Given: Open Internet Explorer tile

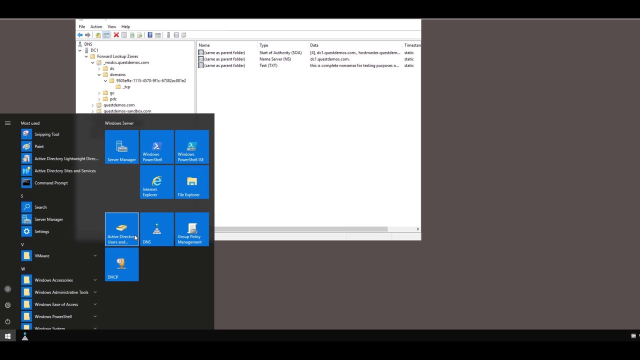Looking at the screenshot, I should 157,182.
